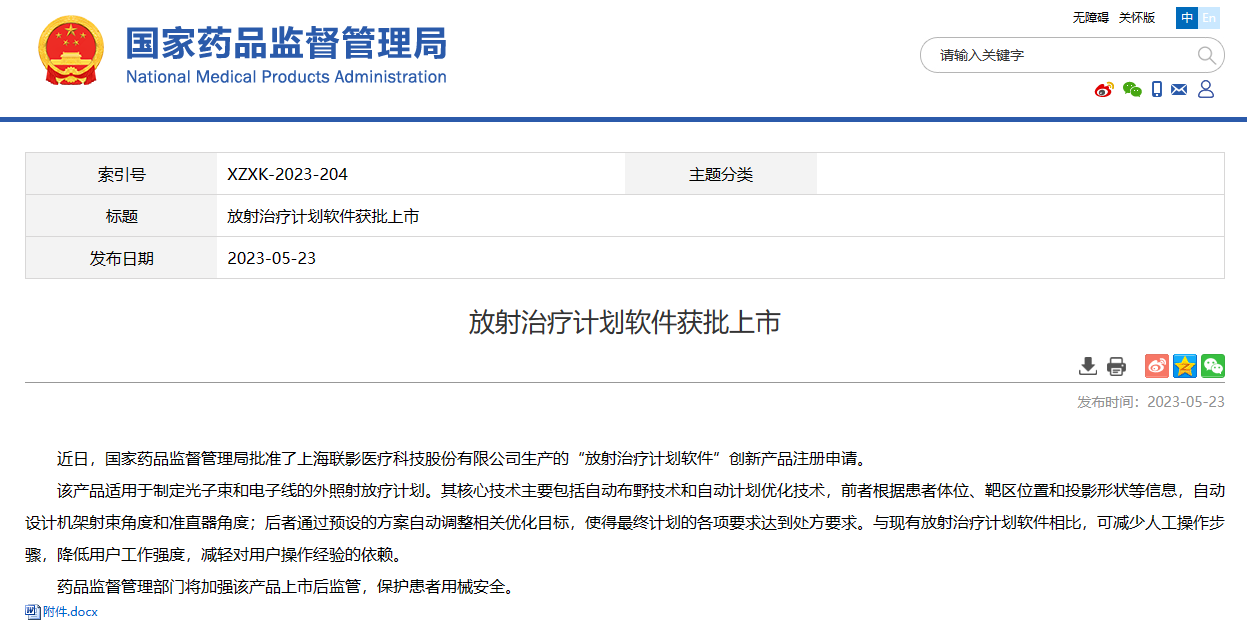The height and width of the screenshot is (644, 1247).
Task: Click the national emblem logo
Action: pos(70,50)
